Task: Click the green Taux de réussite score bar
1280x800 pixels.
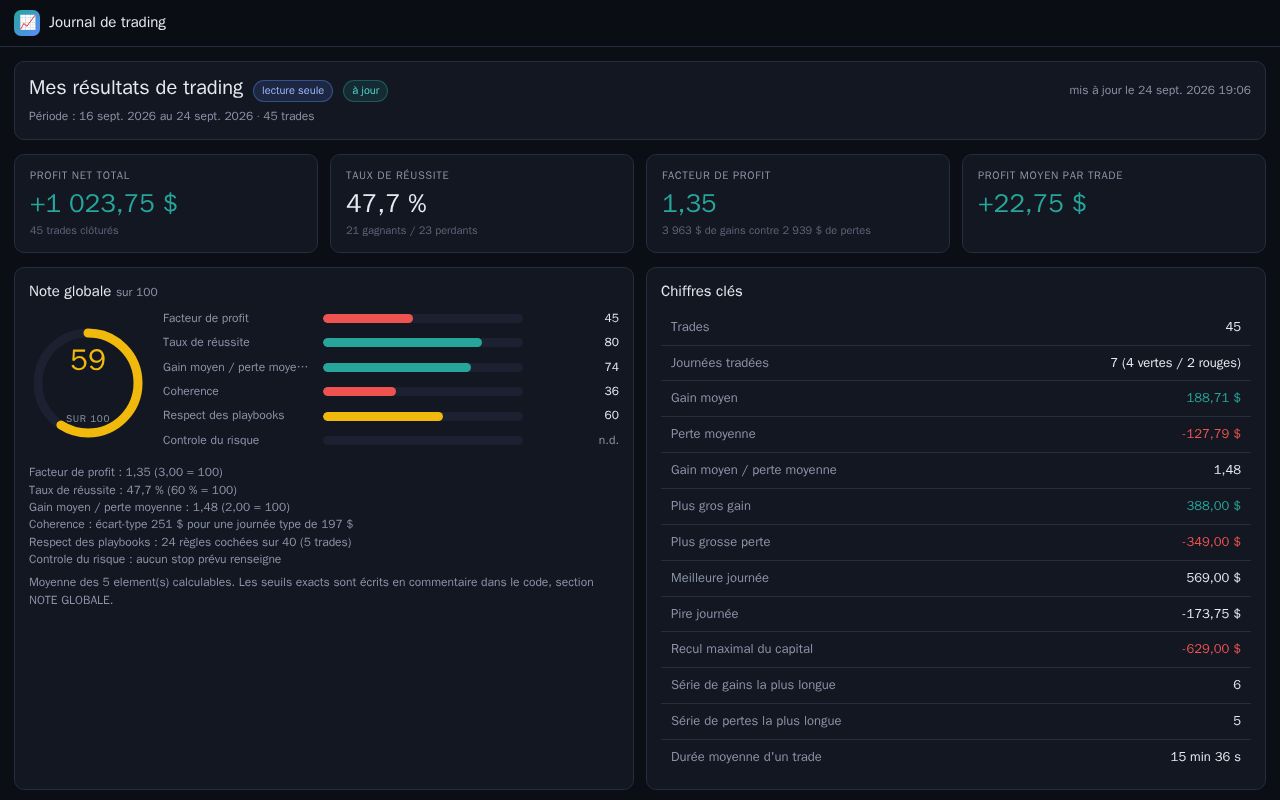Action: [402, 343]
